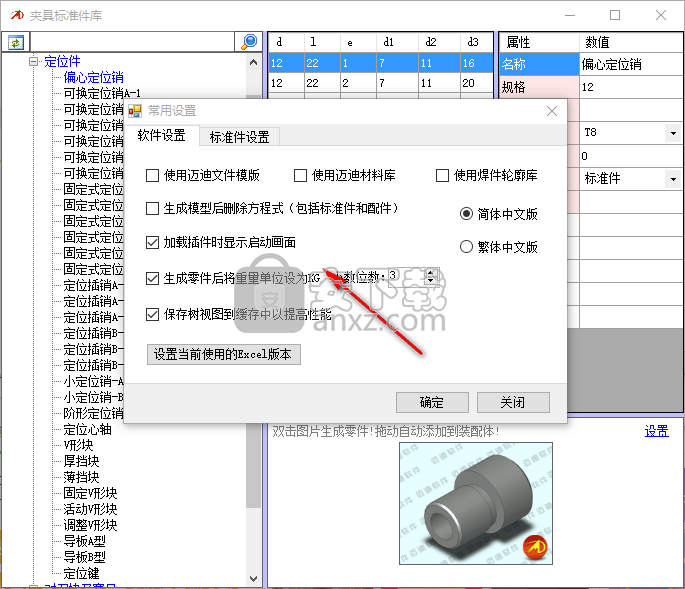Click the refresh icon above the tree

pos(16,42)
